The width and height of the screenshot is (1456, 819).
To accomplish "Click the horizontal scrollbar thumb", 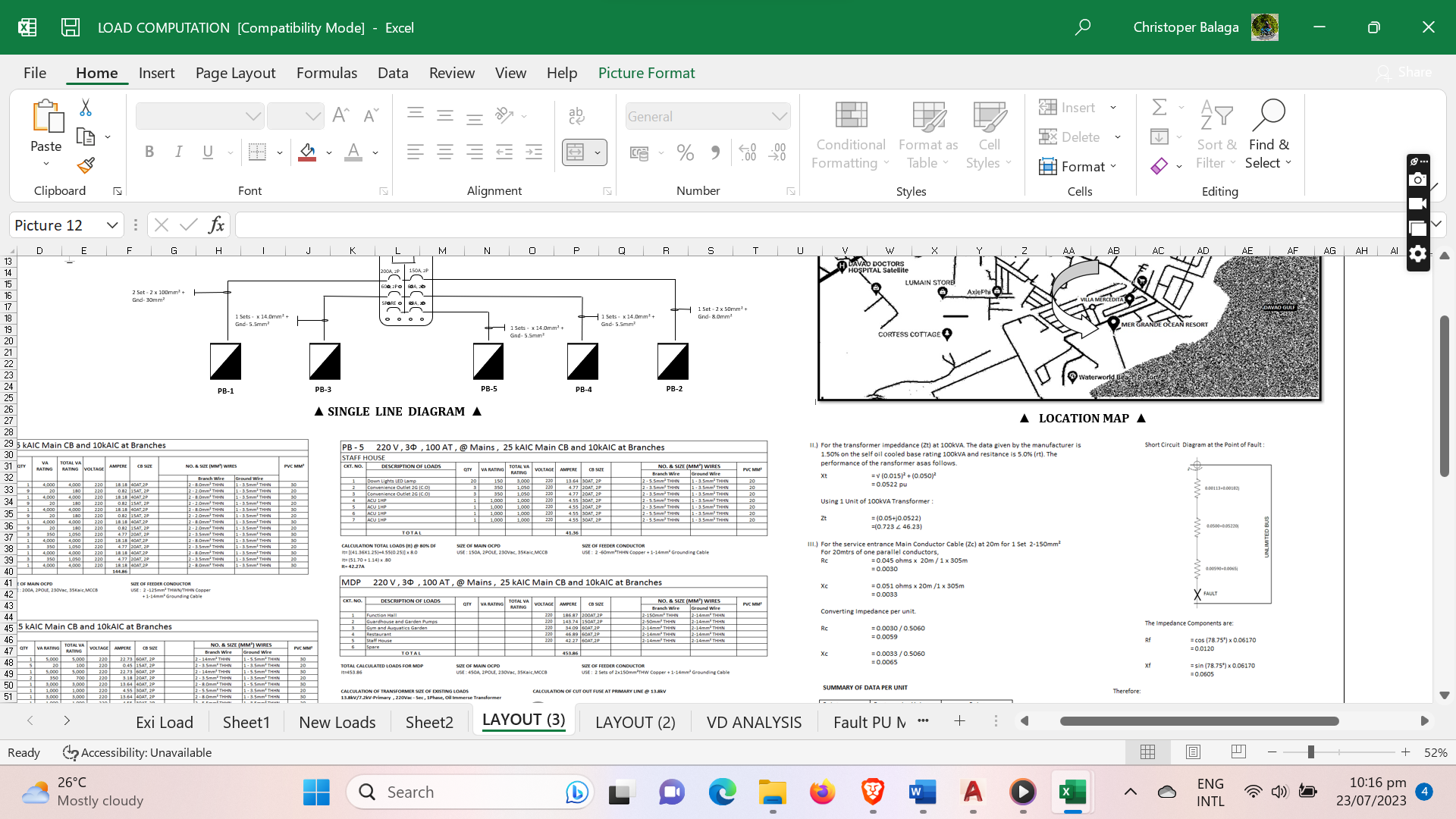I will [x=1199, y=721].
